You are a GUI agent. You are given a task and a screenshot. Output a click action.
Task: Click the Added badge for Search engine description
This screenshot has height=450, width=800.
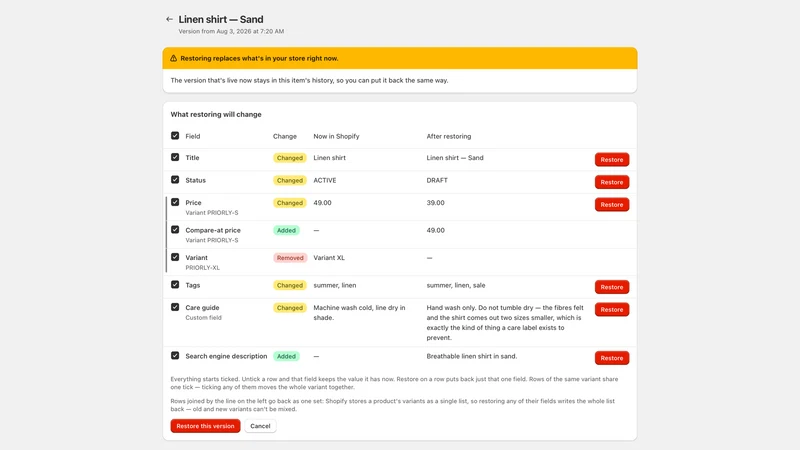[286, 357]
